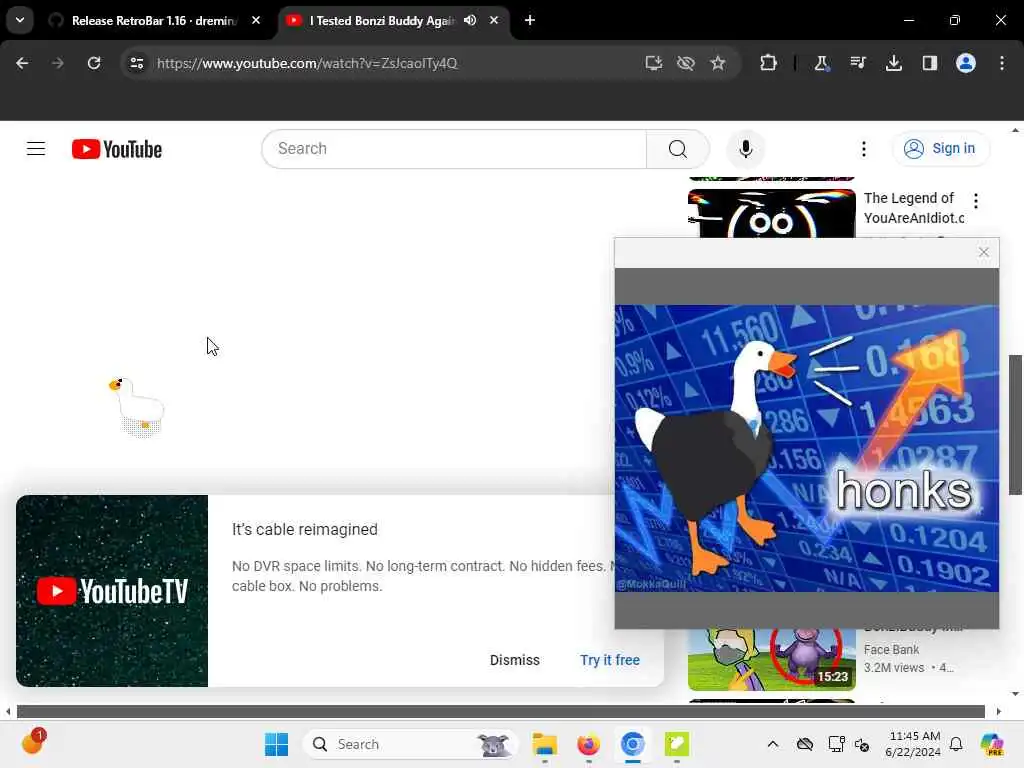Try YouTube TV for free
Screen dimensions: 1024x768
click(610, 660)
